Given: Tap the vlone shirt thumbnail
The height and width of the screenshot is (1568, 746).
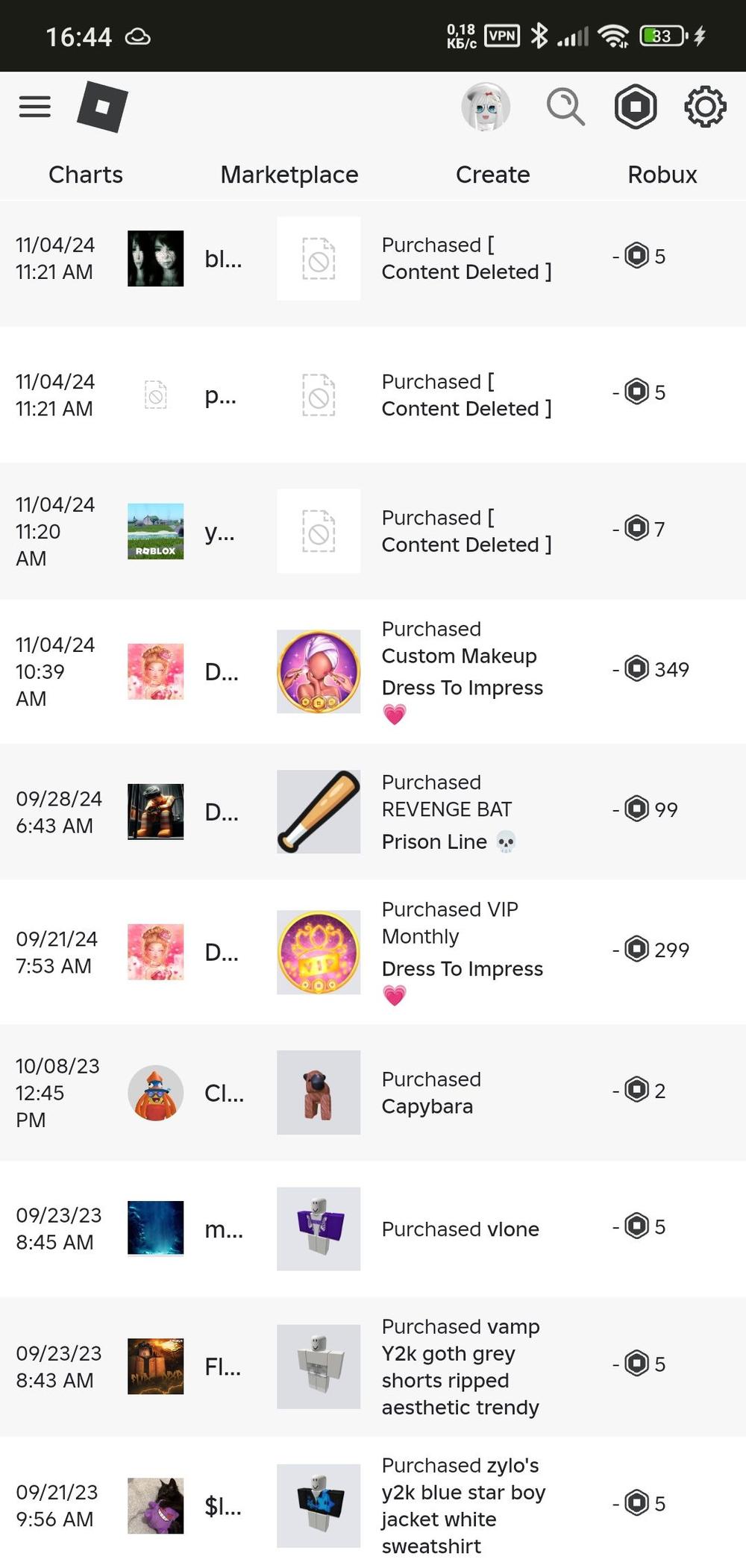Looking at the screenshot, I should coord(319,1229).
